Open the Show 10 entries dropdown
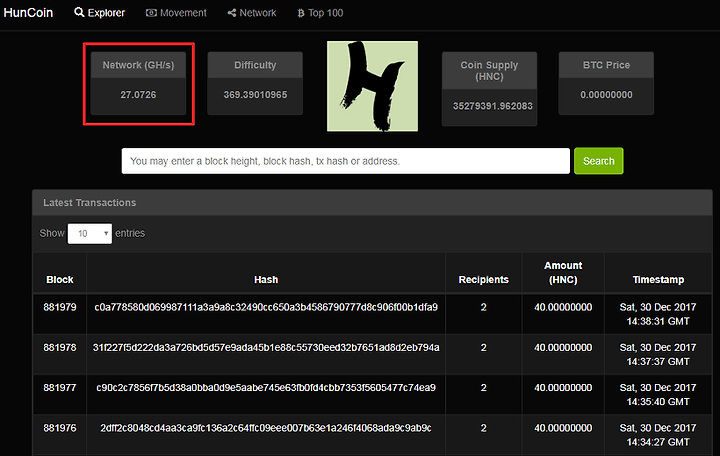 [x=90, y=233]
